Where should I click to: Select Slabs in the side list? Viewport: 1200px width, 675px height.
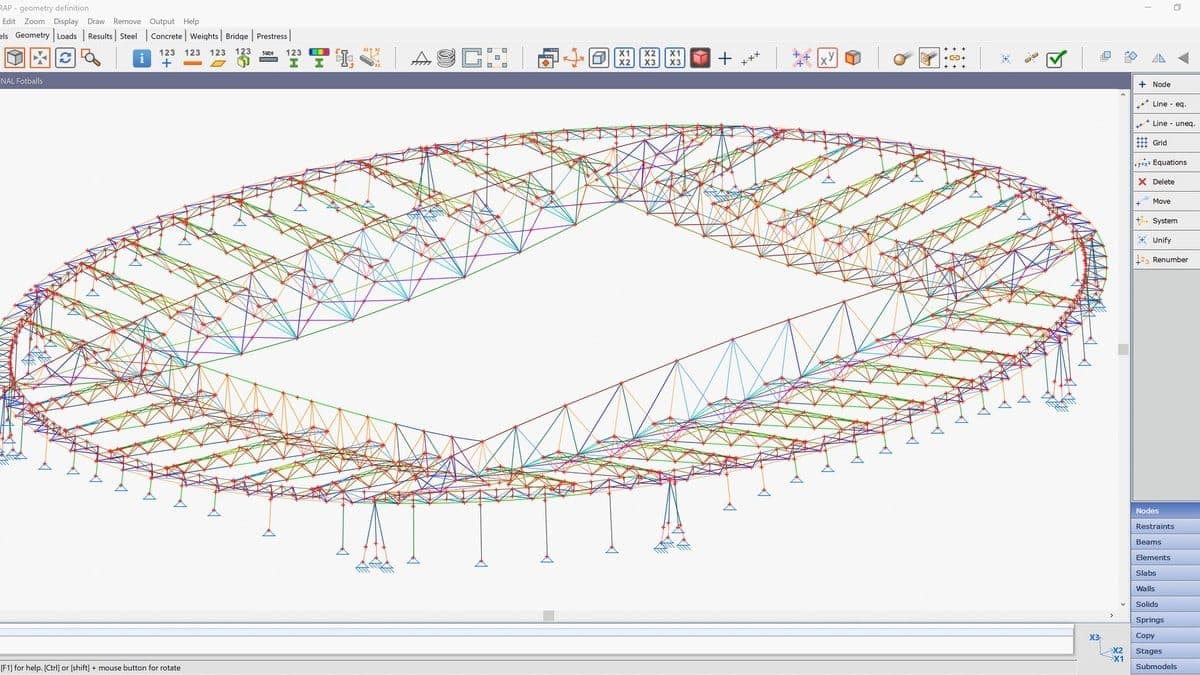click(x=1165, y=573)
